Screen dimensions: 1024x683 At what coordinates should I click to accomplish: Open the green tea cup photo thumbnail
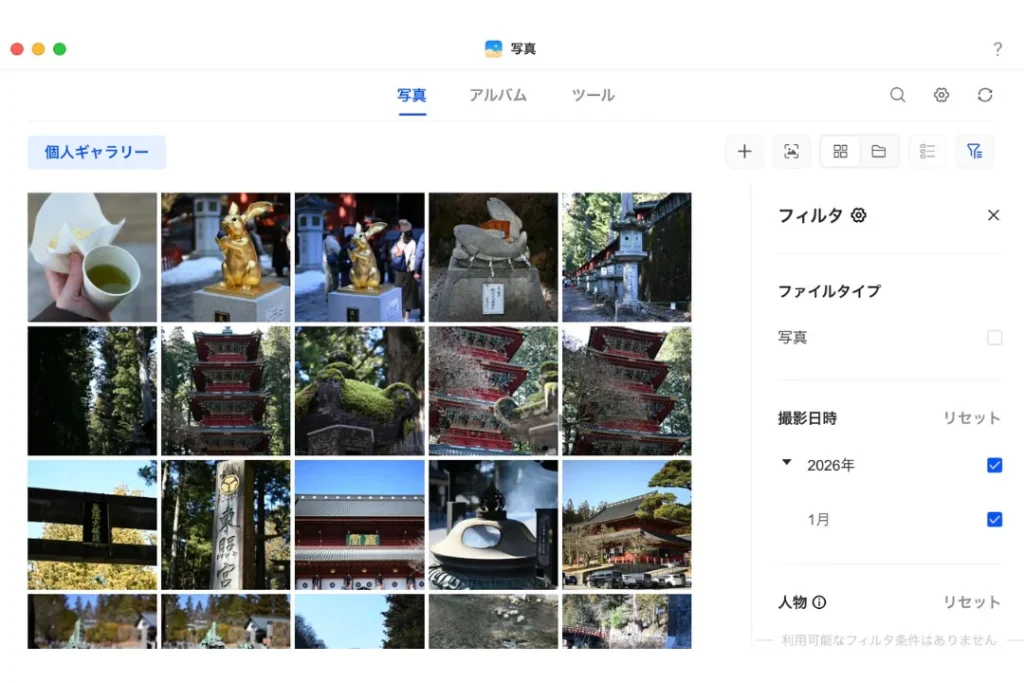[x=92, y=257]
